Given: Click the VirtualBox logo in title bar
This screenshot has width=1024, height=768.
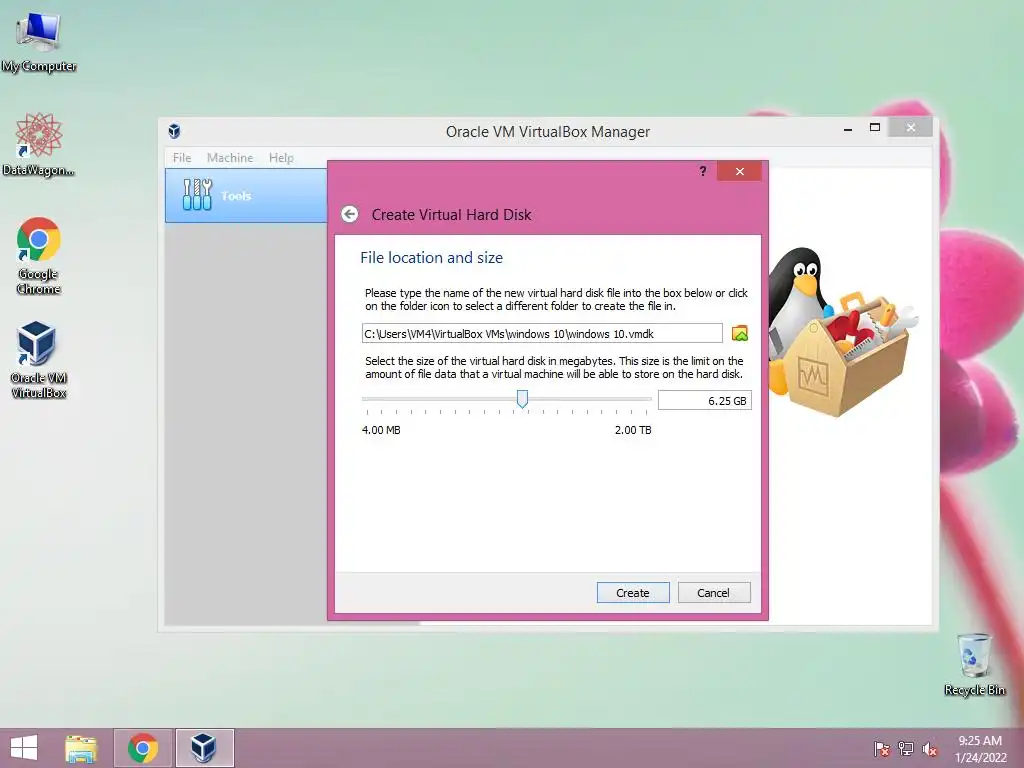Looking at the screenshot, I should (x=174, y=131).
